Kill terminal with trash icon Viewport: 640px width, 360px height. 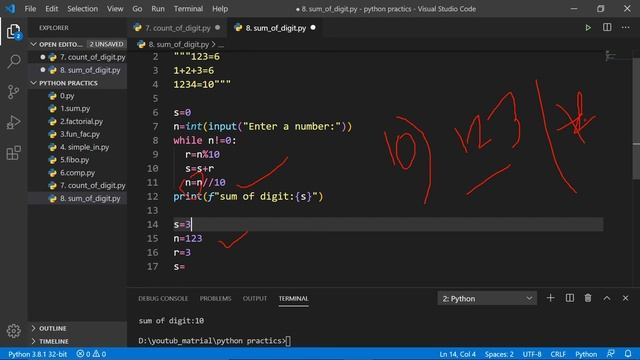tap(588, 298)
